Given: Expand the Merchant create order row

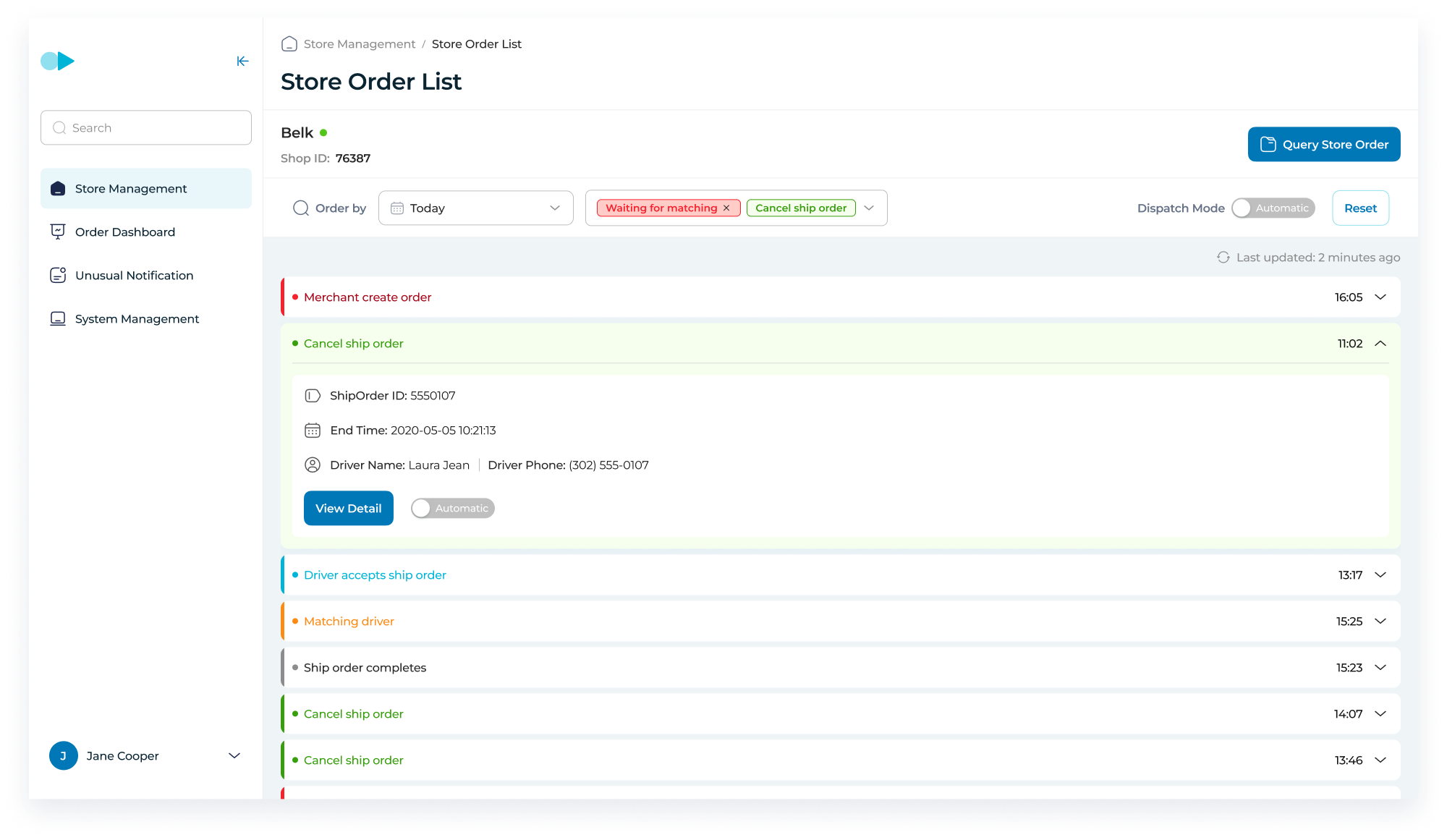Looking at the screenshot, I should tap(1380, 297).
